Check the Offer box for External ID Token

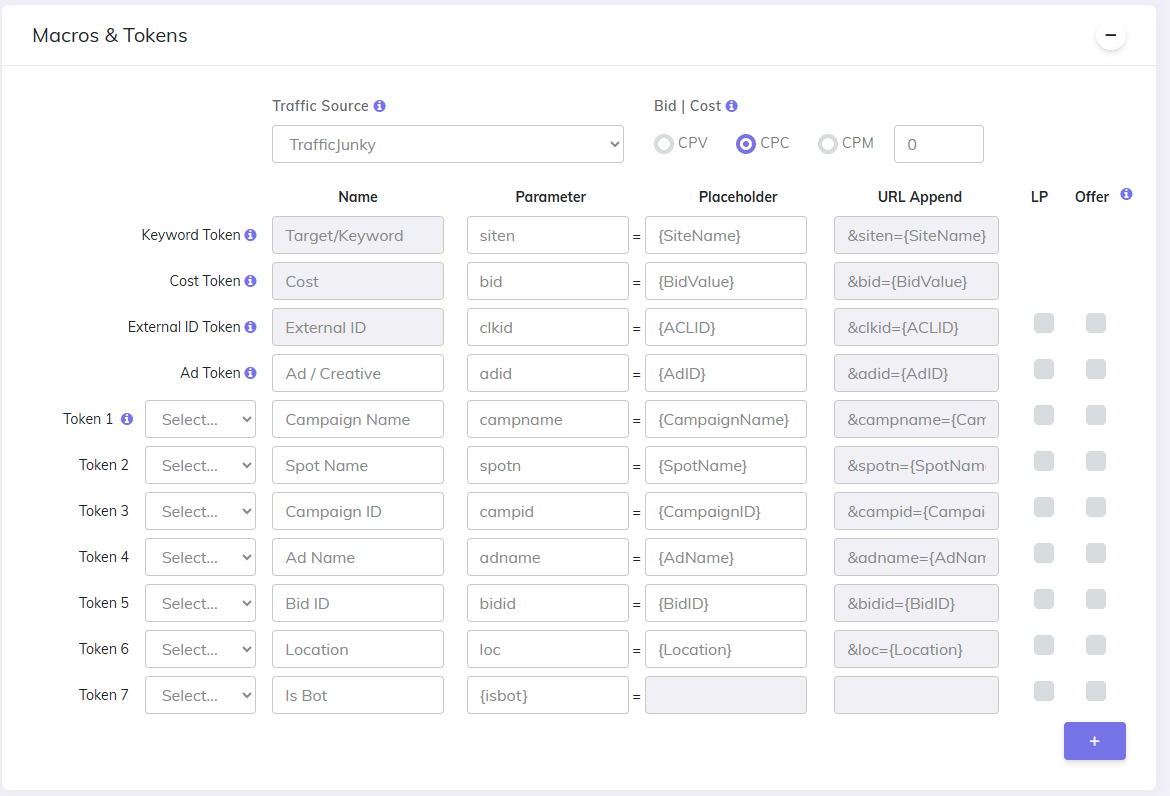pos(1096,323)
